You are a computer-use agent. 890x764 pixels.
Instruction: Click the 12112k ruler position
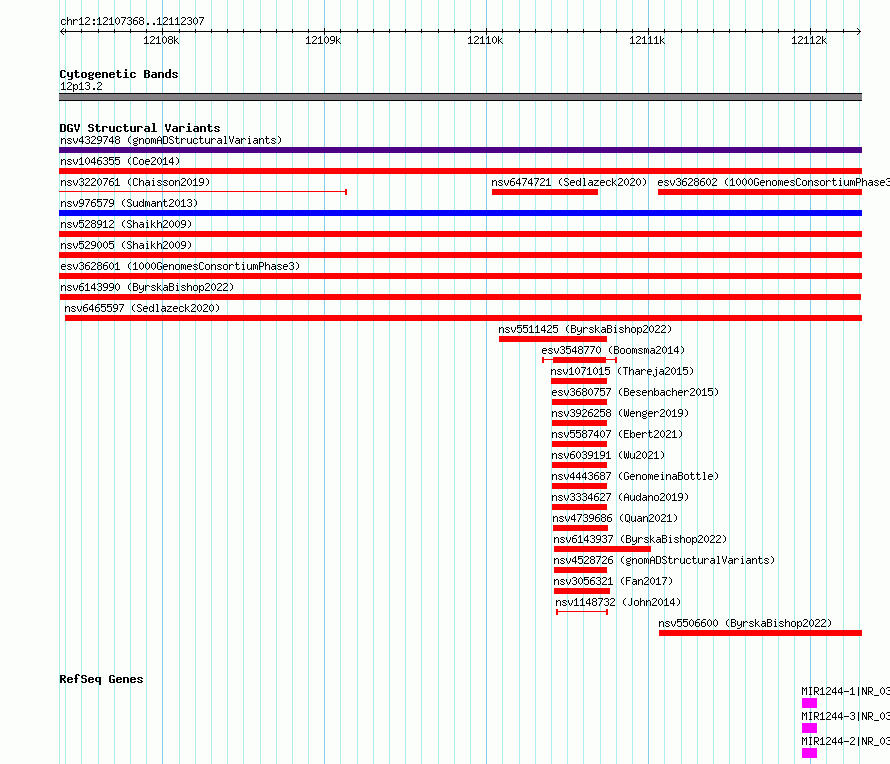pos(809,40)
